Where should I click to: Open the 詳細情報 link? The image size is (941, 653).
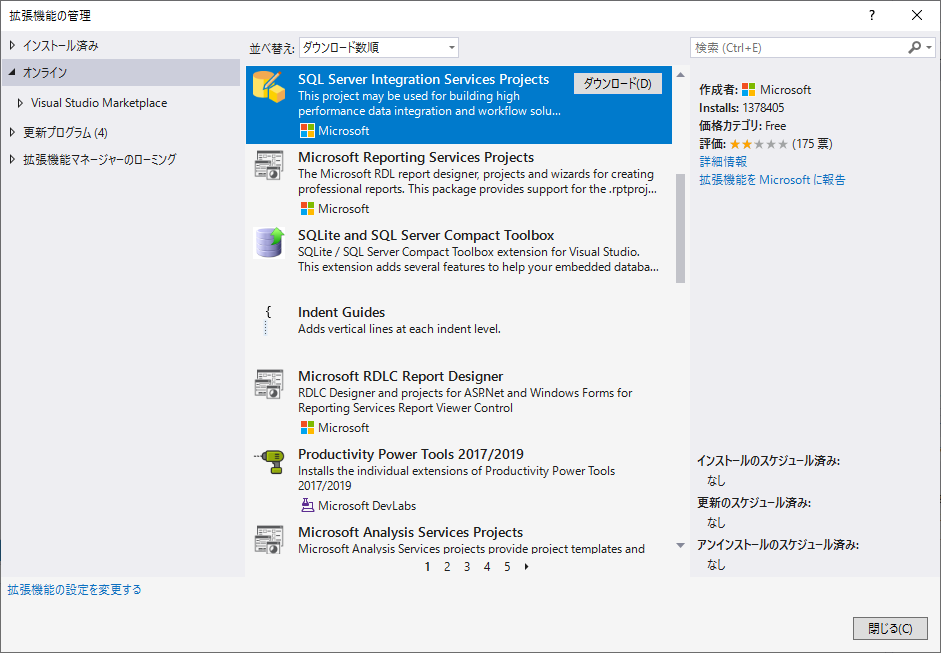pyautogui.click(x=722, y=161)
